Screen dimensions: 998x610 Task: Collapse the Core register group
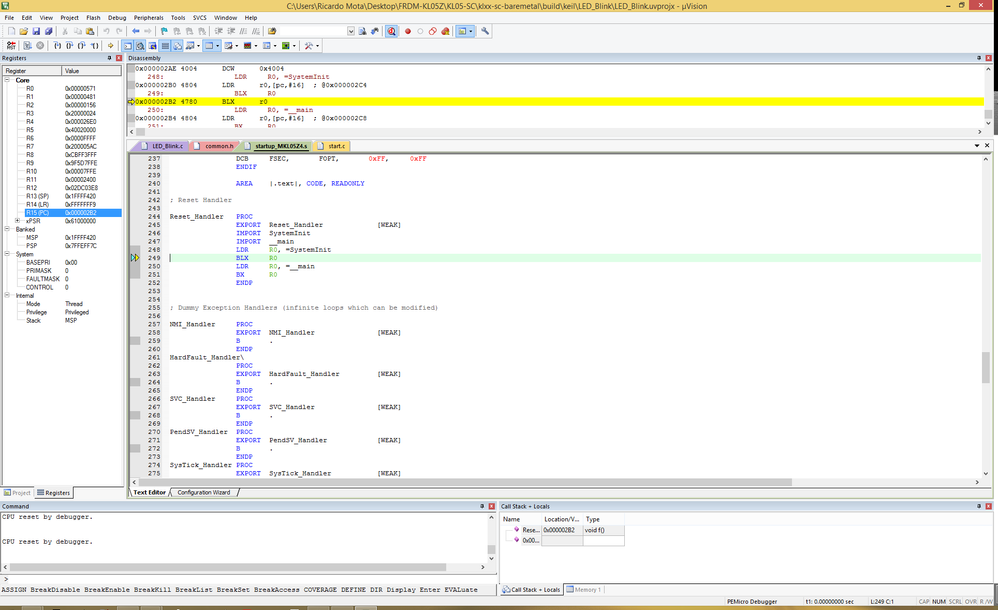tap(8, 80)
